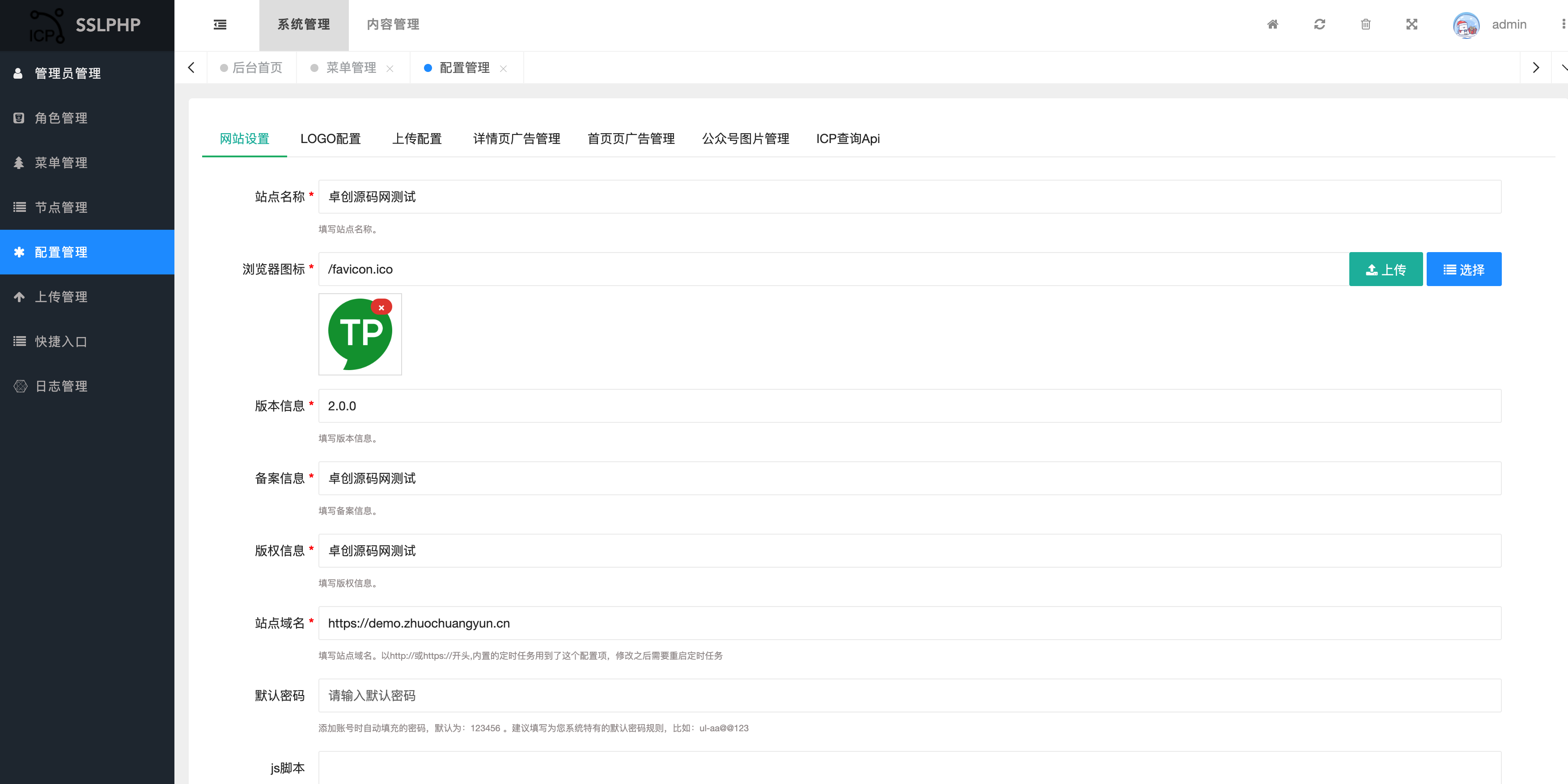Open the 首页页广告管理 tab
Screen dimensions: 1568x784
click(x=631, y=139)
